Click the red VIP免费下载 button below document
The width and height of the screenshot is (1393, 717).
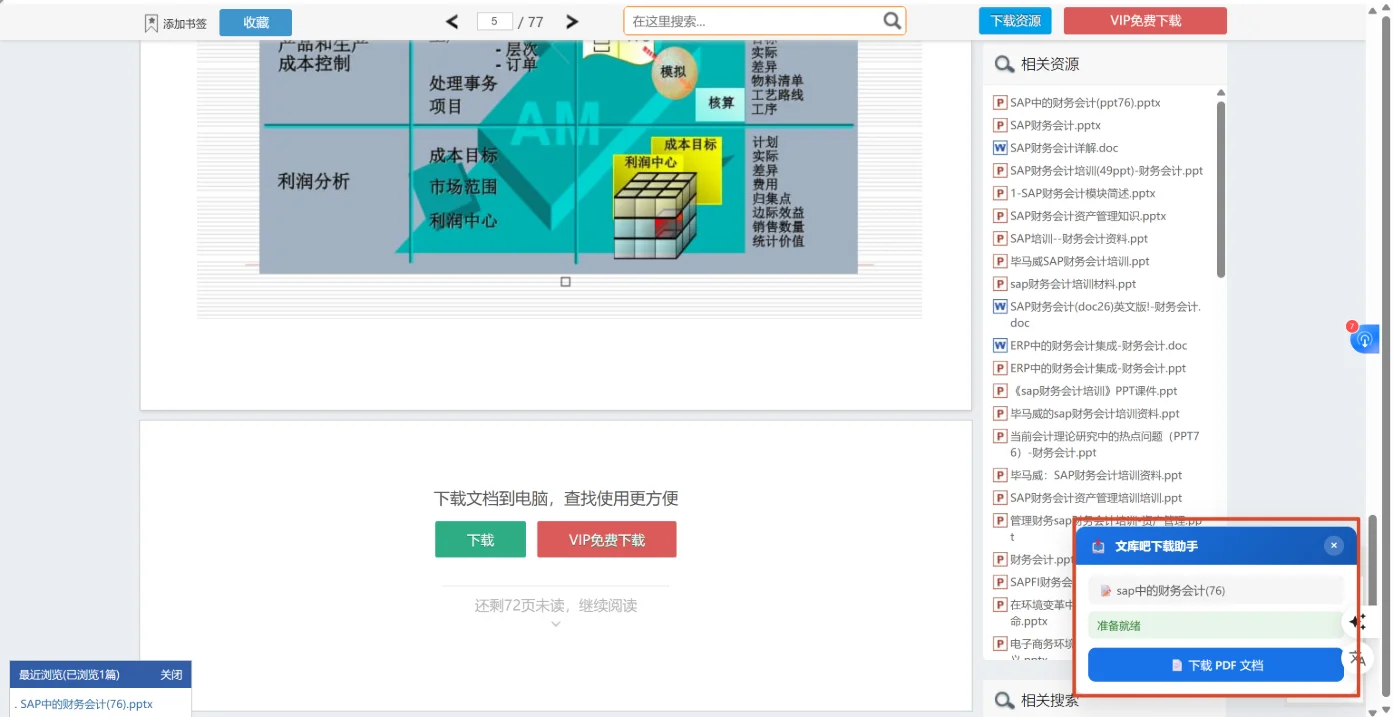point(607,539)
